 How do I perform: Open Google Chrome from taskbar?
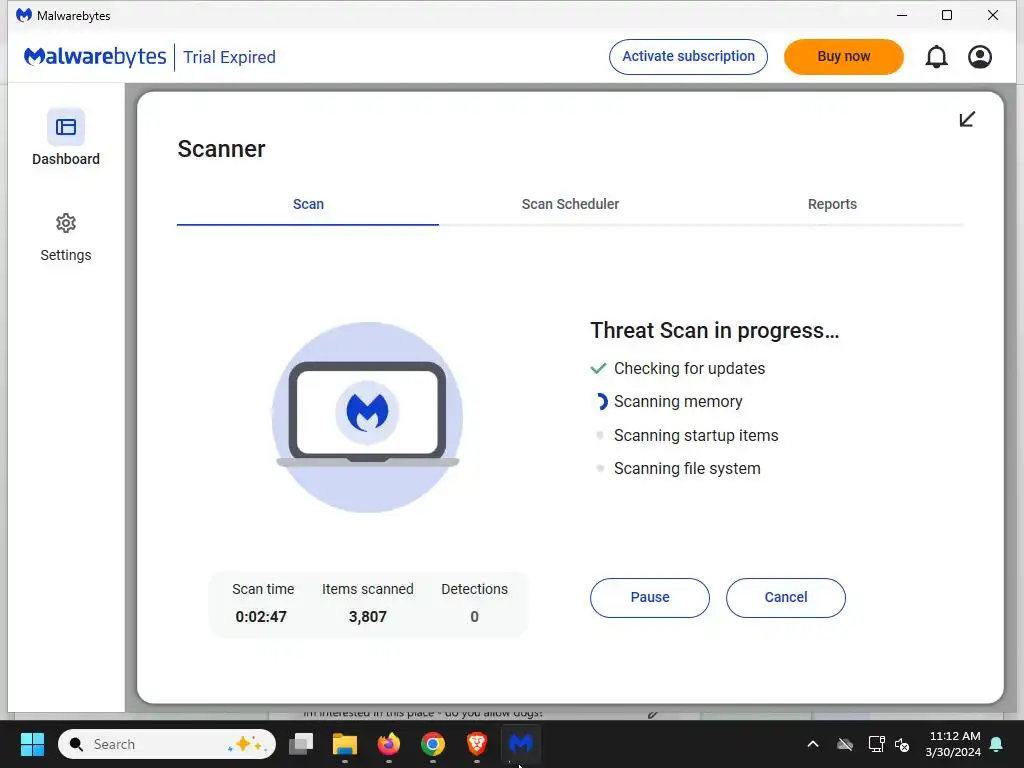(432, 744)
